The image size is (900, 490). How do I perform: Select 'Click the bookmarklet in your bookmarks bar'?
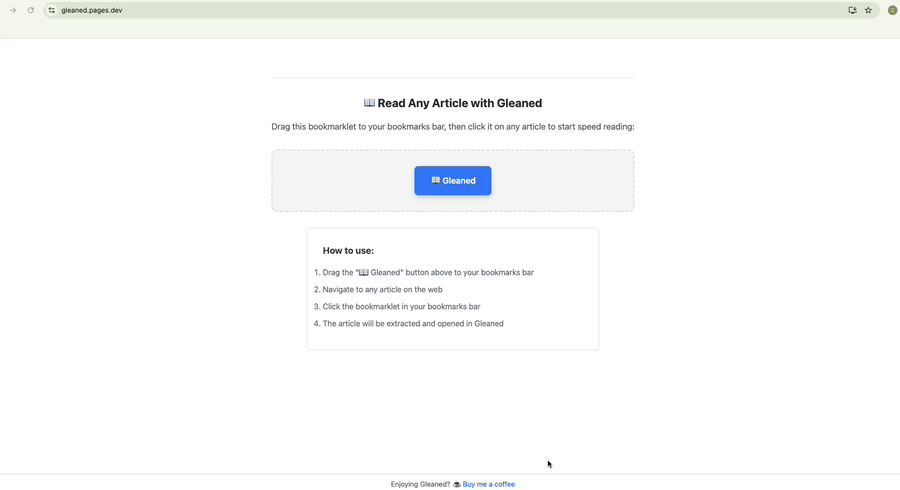tap(401, 306)
